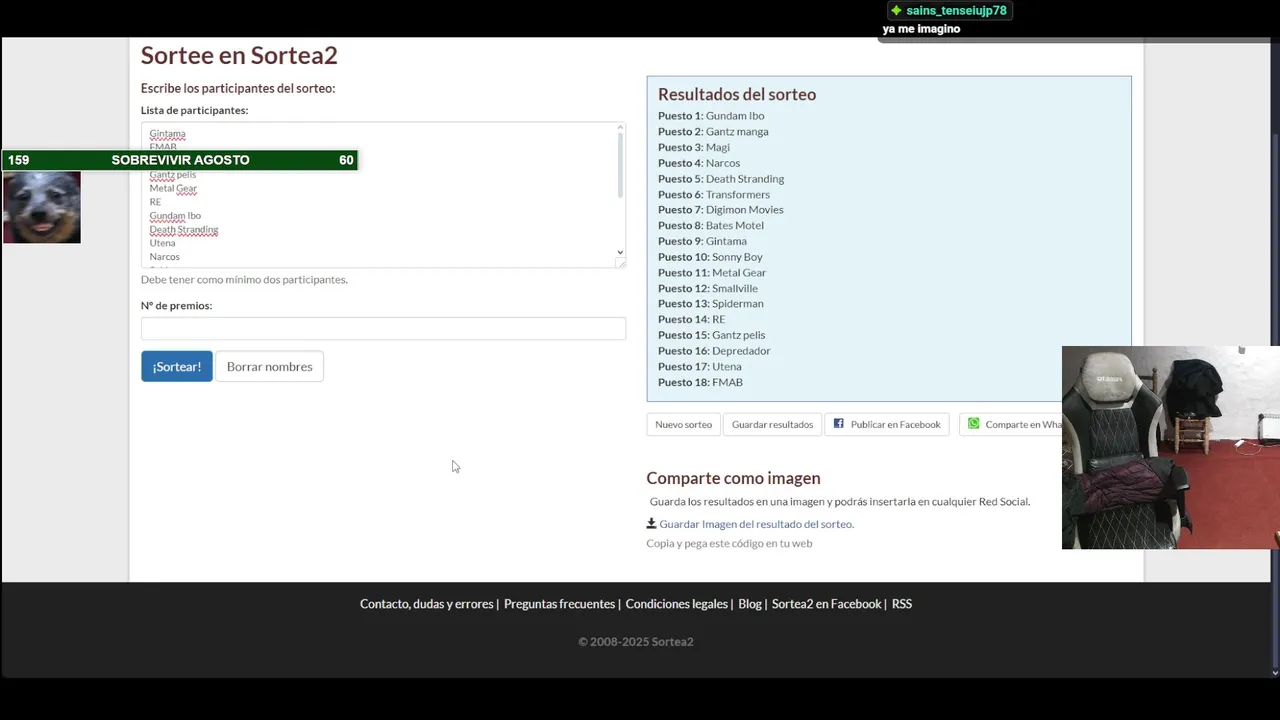Click the green icon beside sains_tenseiujp78

(896, 11)
